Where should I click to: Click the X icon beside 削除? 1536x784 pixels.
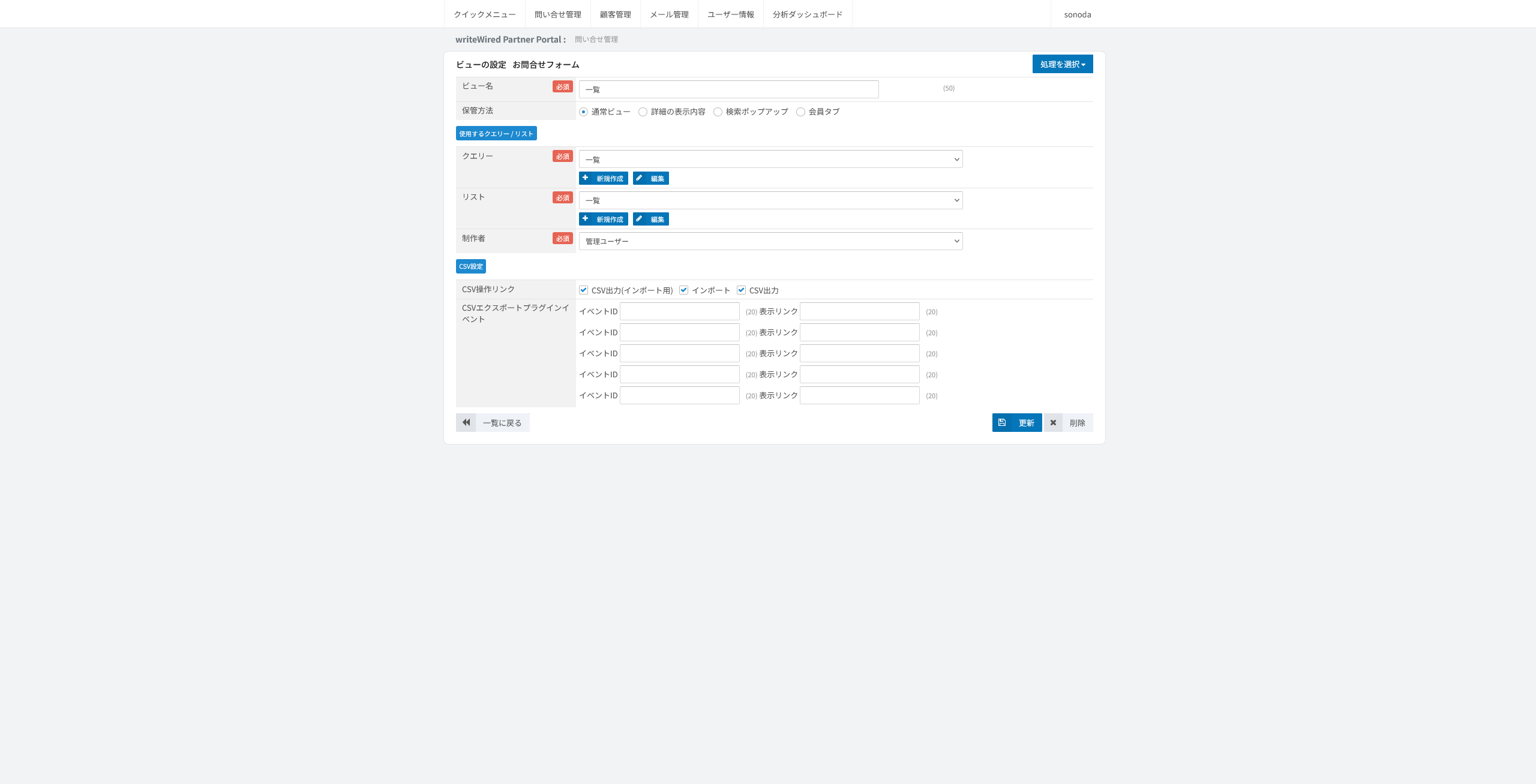[1053, 422]
